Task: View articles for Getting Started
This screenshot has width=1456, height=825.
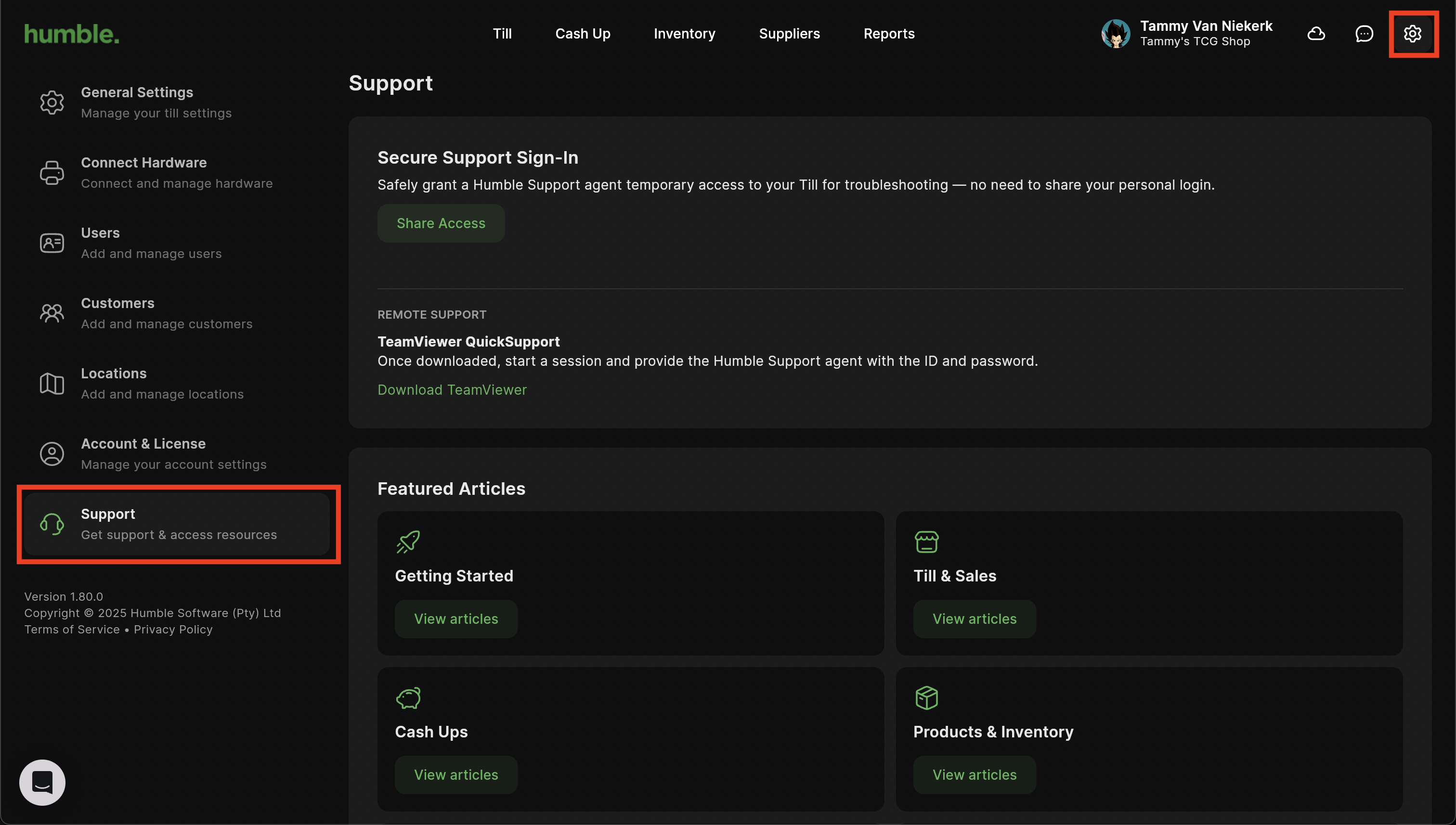Action: [x=455, y=619]
